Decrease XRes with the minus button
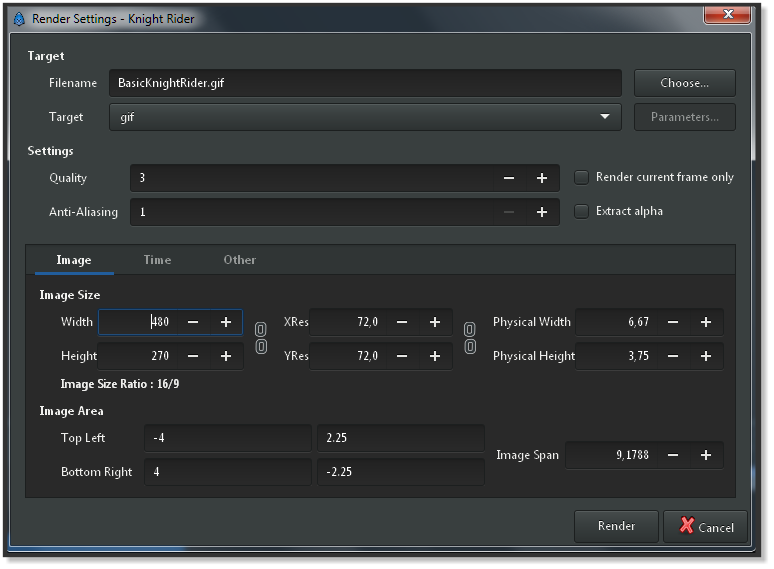The width and height of the screenshot is (774, 569). (402, 322)
